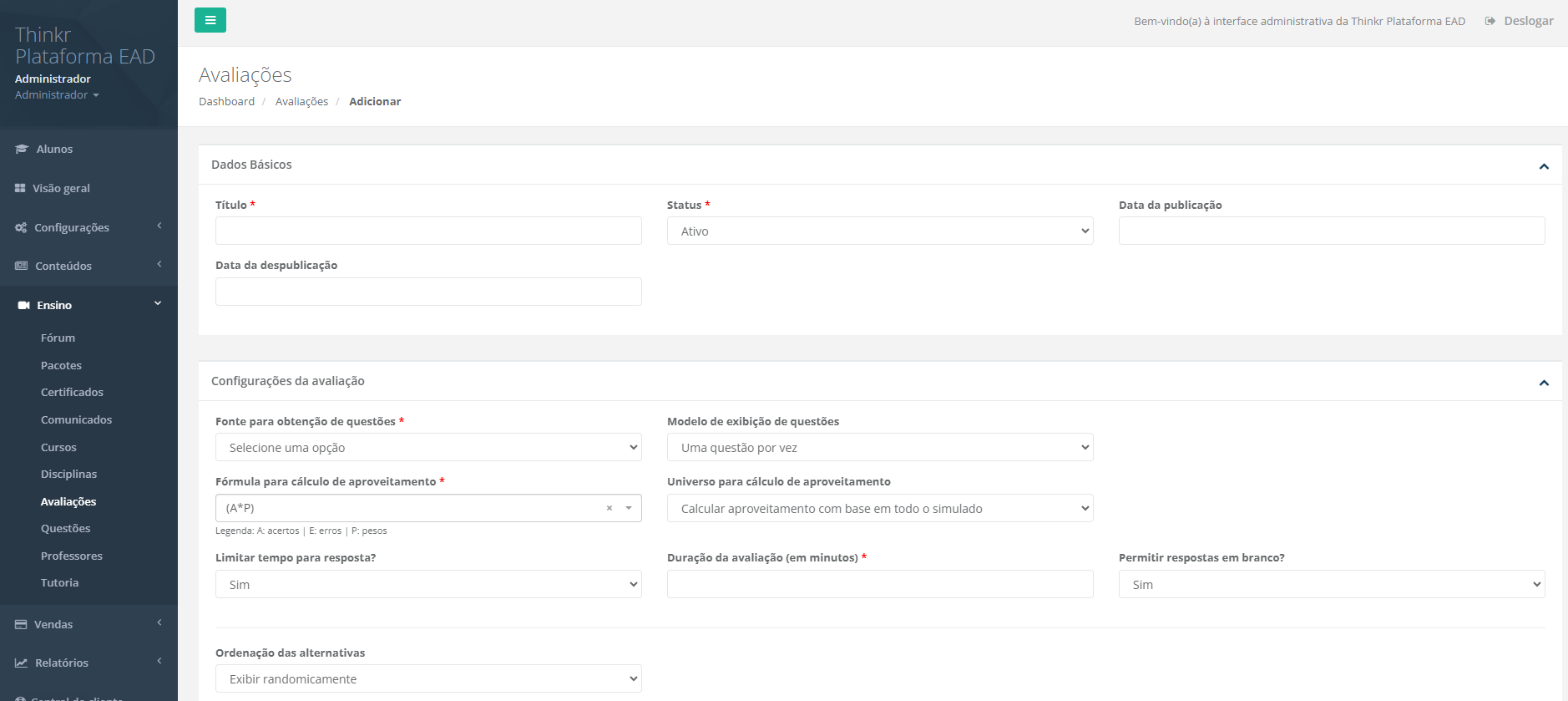Collapse the Dados Básicos panel chevron
1568x701 pixels.
pyautogui.click(x=1544, y=166)
